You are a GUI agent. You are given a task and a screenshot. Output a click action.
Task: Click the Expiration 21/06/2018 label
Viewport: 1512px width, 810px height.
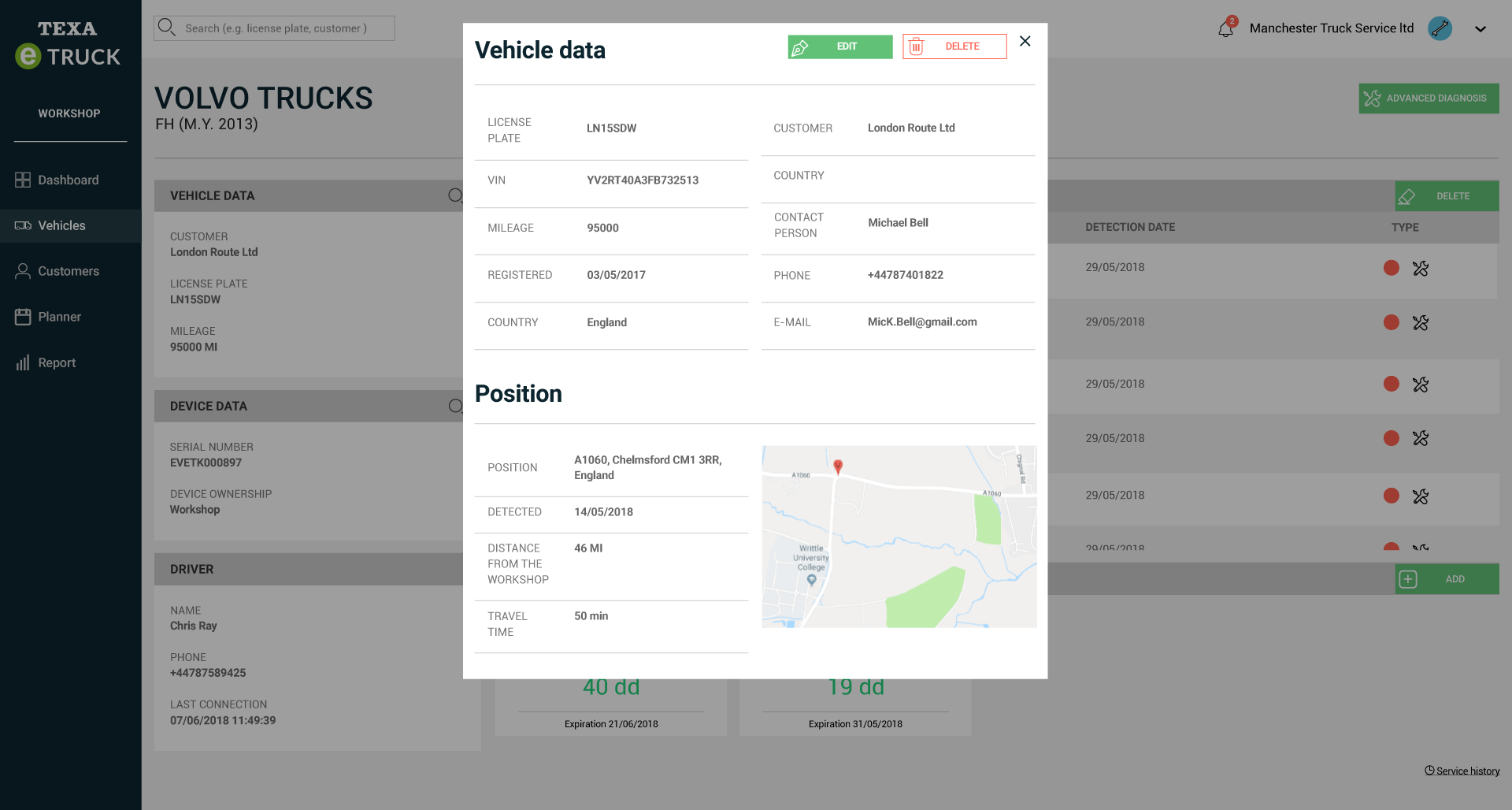[x=611, y=724]
